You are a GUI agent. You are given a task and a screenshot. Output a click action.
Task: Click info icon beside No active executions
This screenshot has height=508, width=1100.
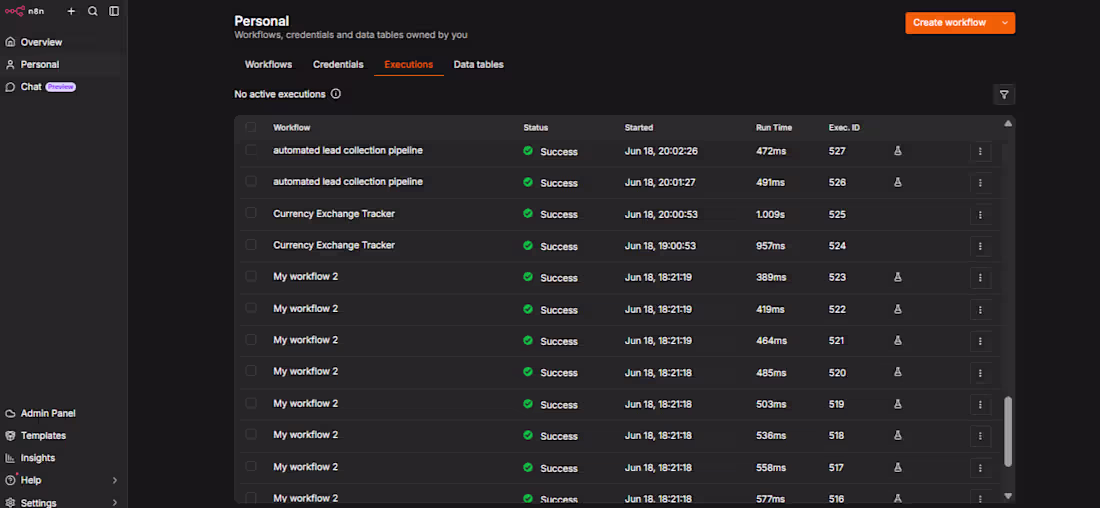[x=335, y=94]
